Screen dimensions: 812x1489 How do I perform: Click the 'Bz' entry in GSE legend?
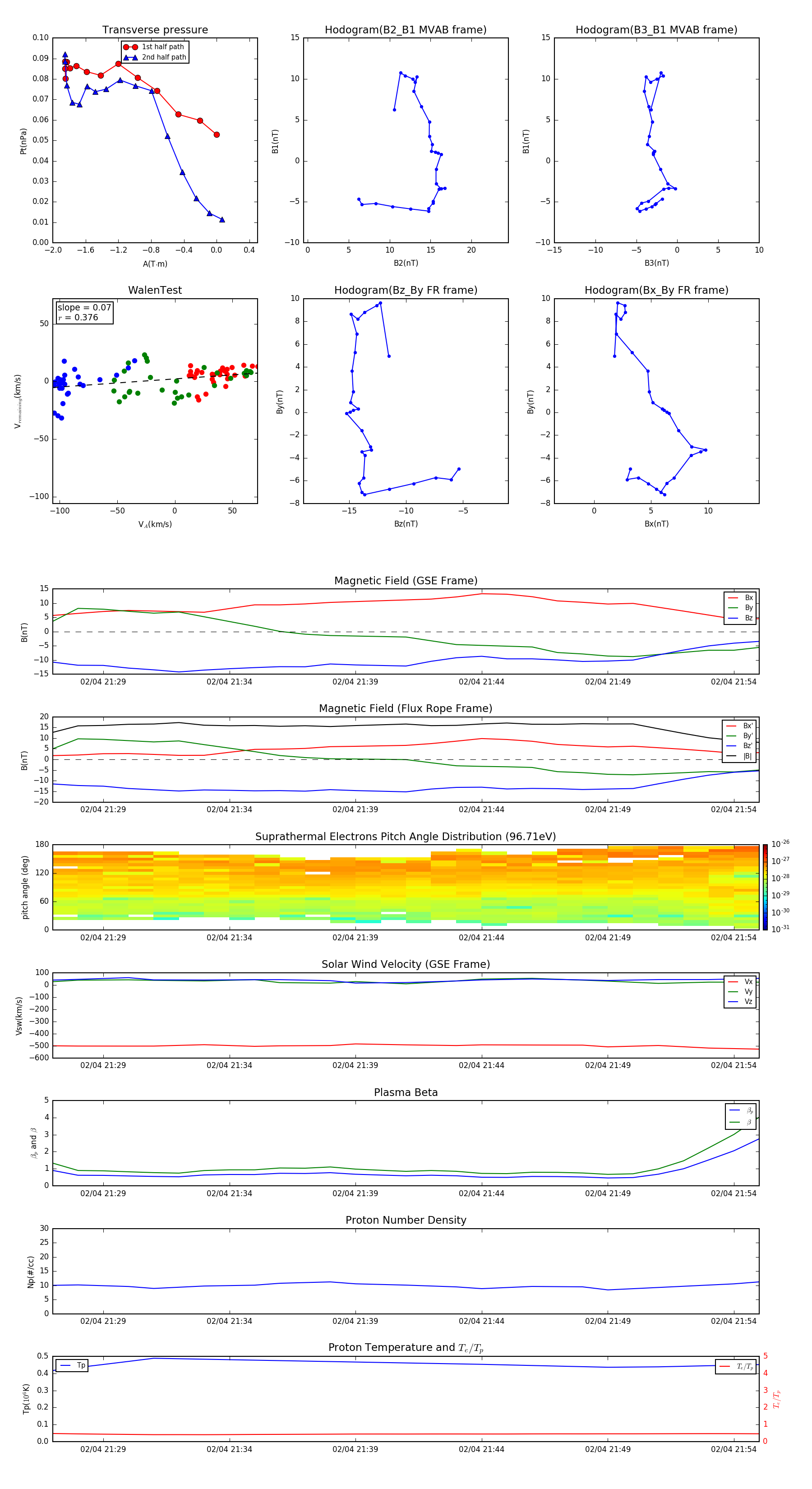(740, 618)
